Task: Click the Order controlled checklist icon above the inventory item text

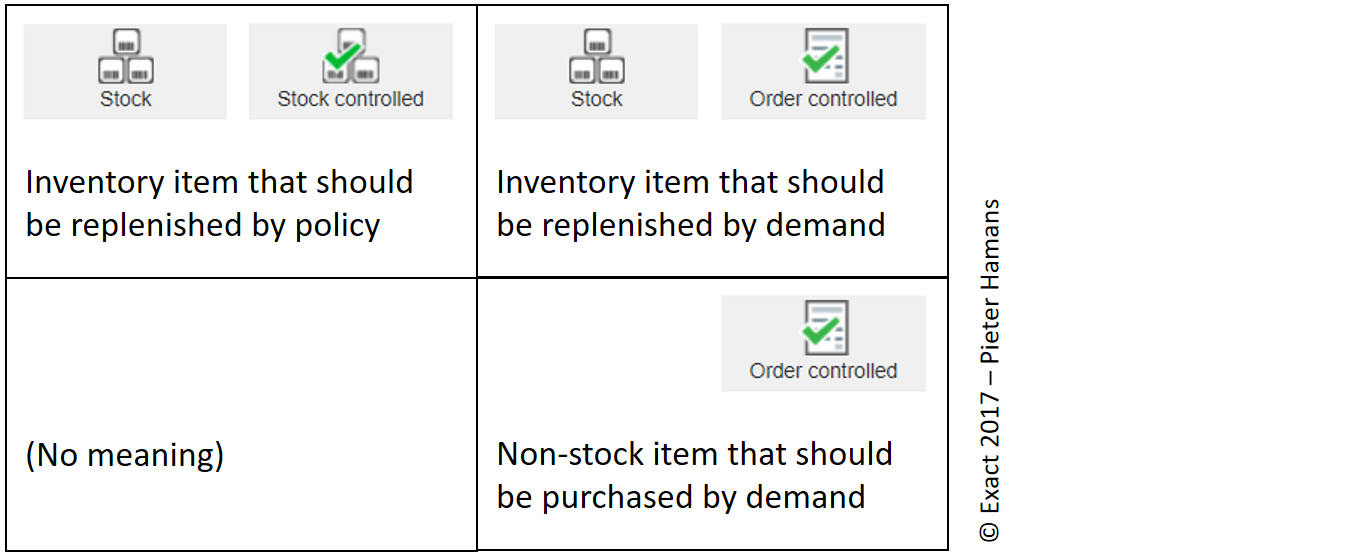Action: [x=824, y=56]
